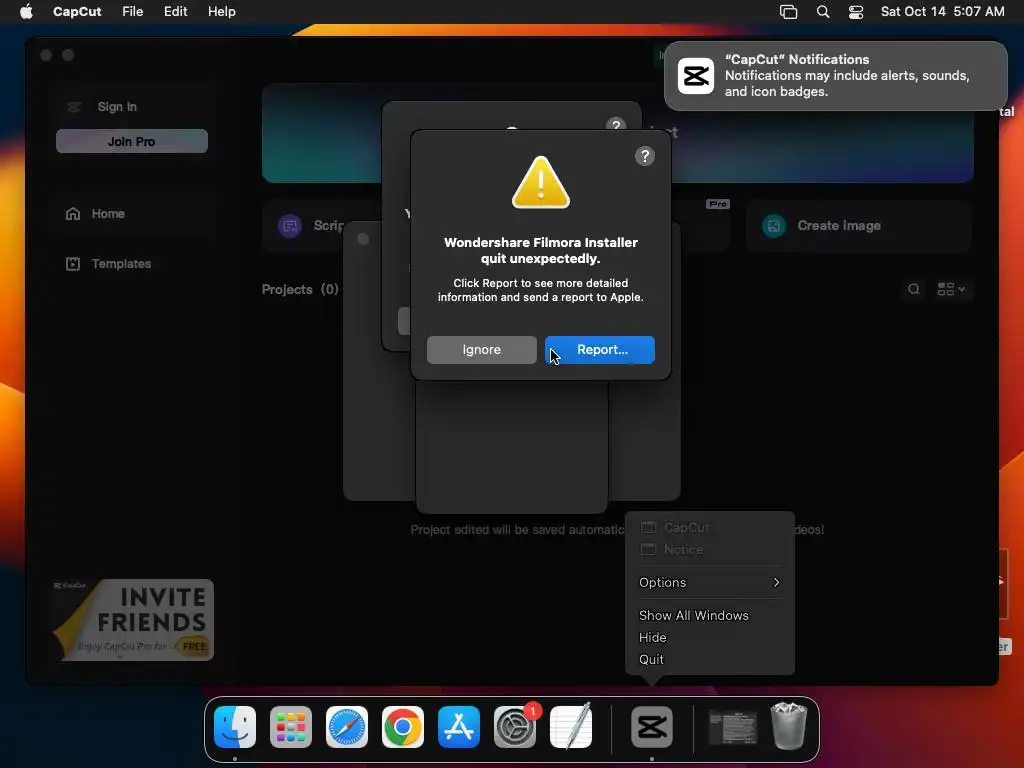Open Finder from the Dock
The width and height of the screenshot is (1024, 768).
point(235,727)
